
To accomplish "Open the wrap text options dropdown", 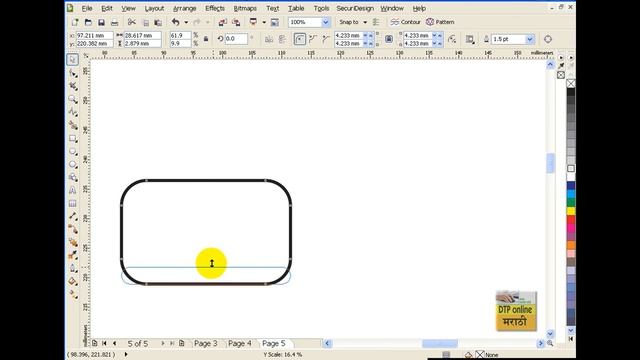I will [470, 39].
